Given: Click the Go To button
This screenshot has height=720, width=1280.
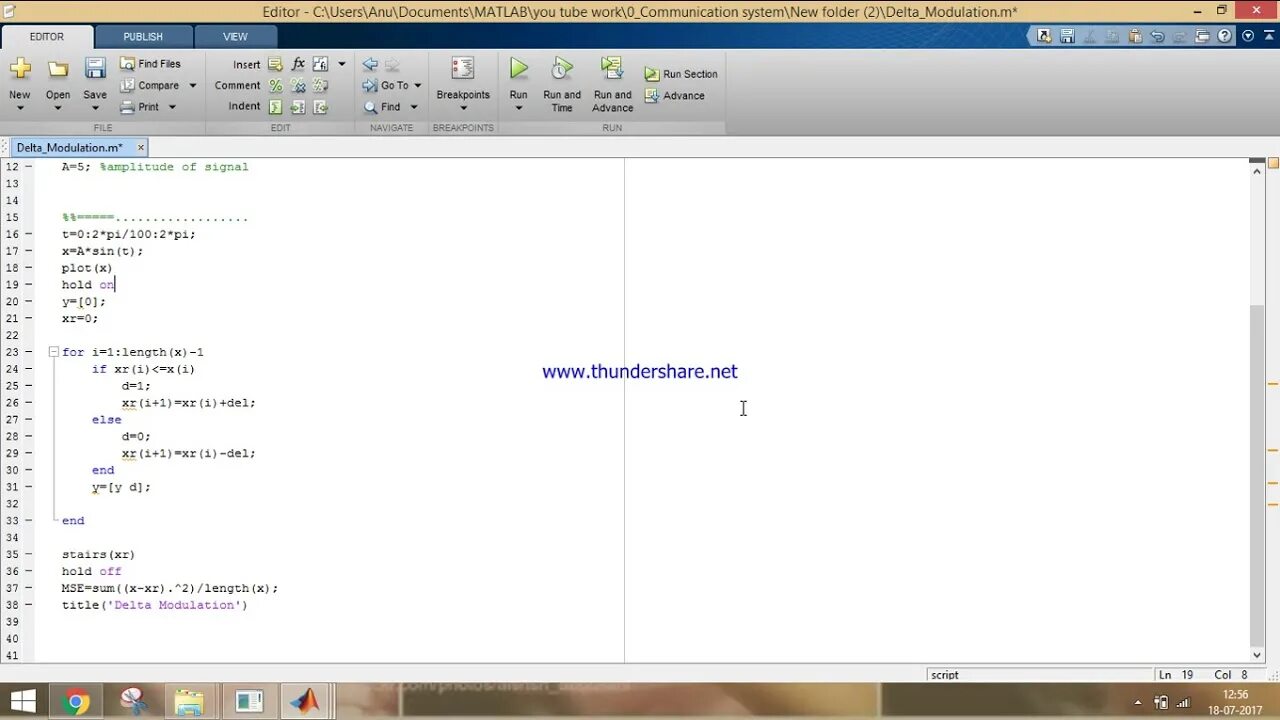Looking at the screenshot, I should [x=386, y=86].
